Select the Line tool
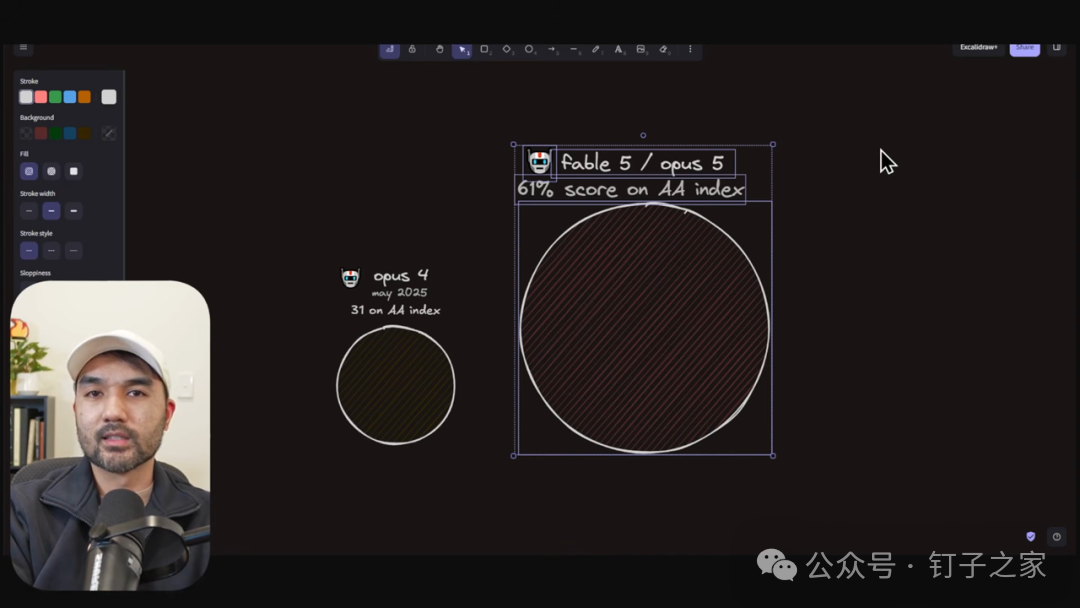 click(574, 50)
